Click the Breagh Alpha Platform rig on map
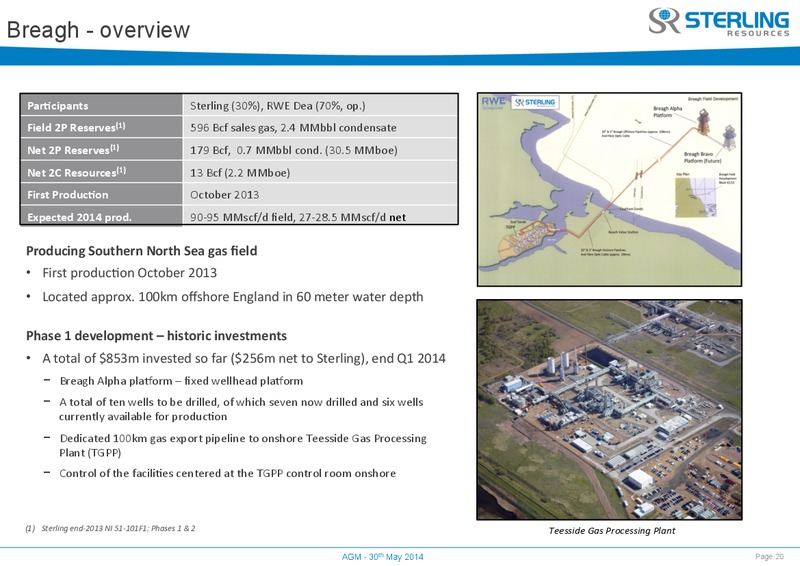Viewport: 800px width, 566px height. tap(704, 122)
